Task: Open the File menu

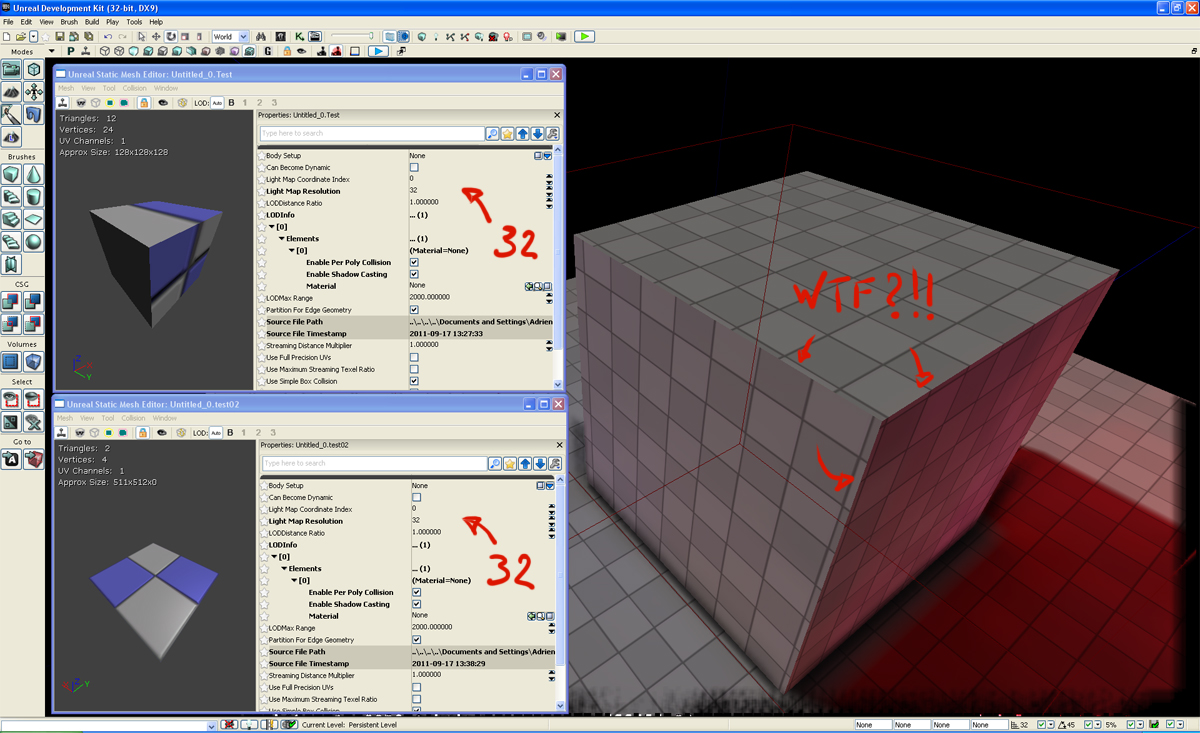Action: (8, 21)
